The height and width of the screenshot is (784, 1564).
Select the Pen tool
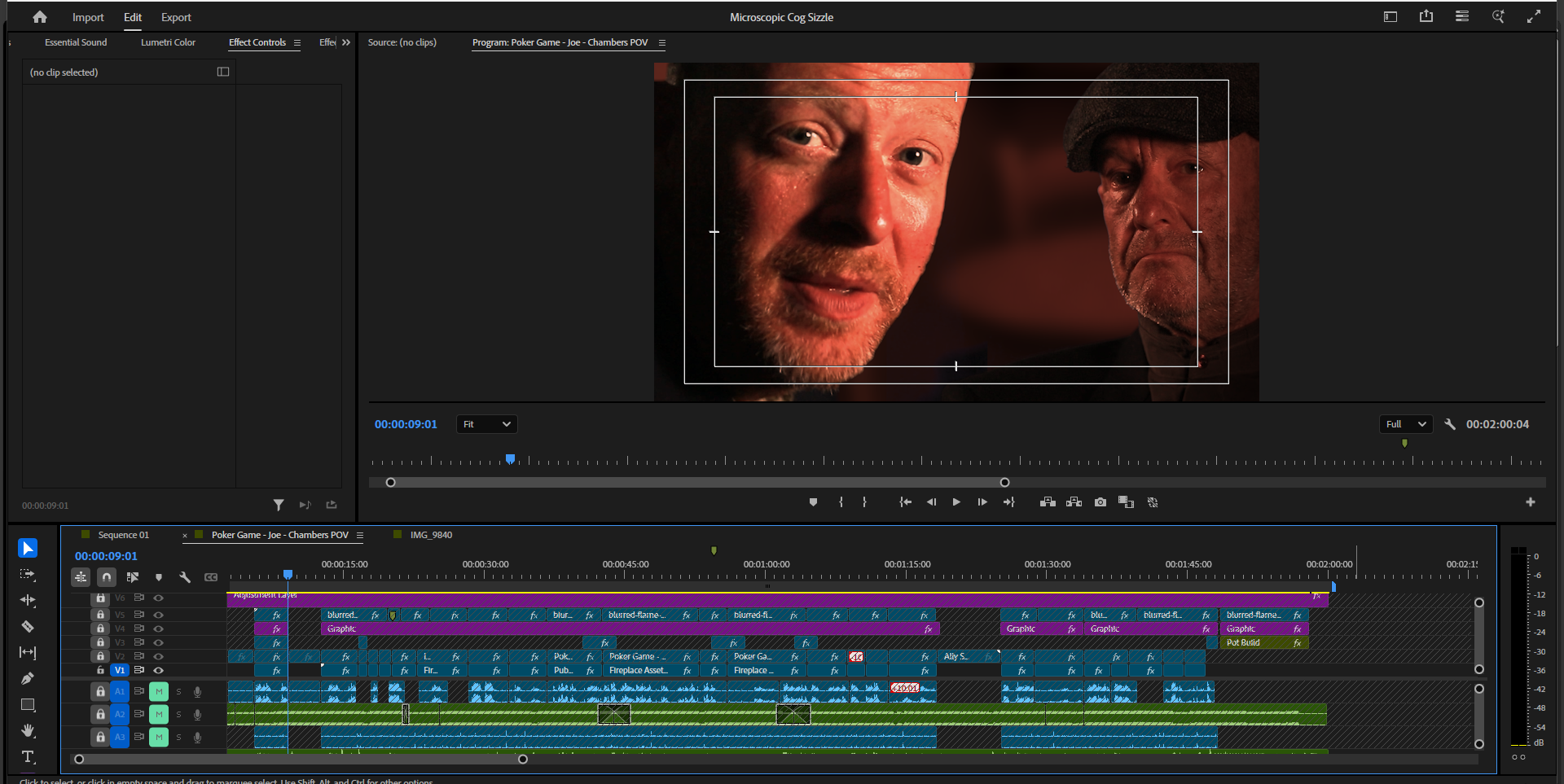click(28, 678)
